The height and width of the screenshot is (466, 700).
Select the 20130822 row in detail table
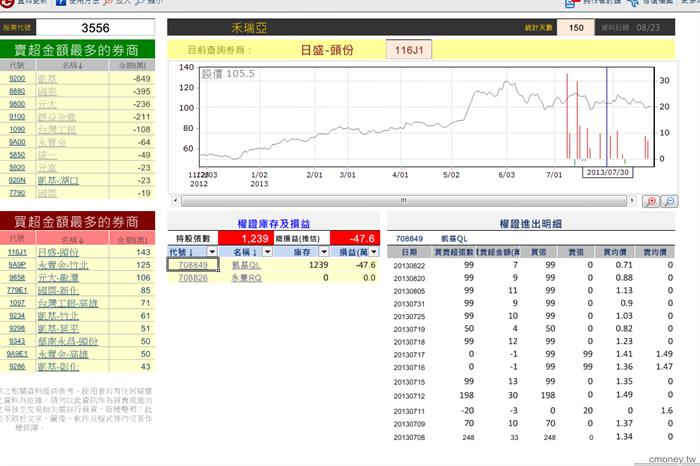pos(531,265)
